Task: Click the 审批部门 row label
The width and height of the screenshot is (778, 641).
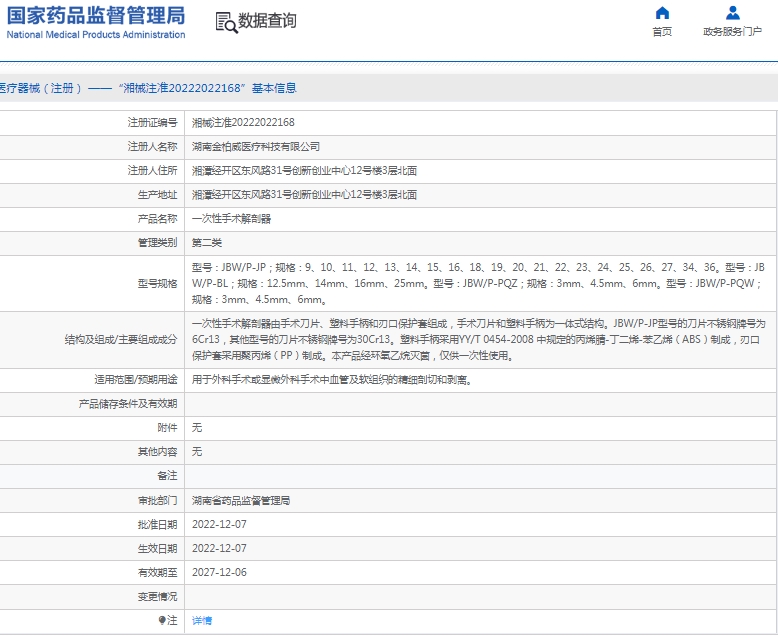Action: point(157,501)
